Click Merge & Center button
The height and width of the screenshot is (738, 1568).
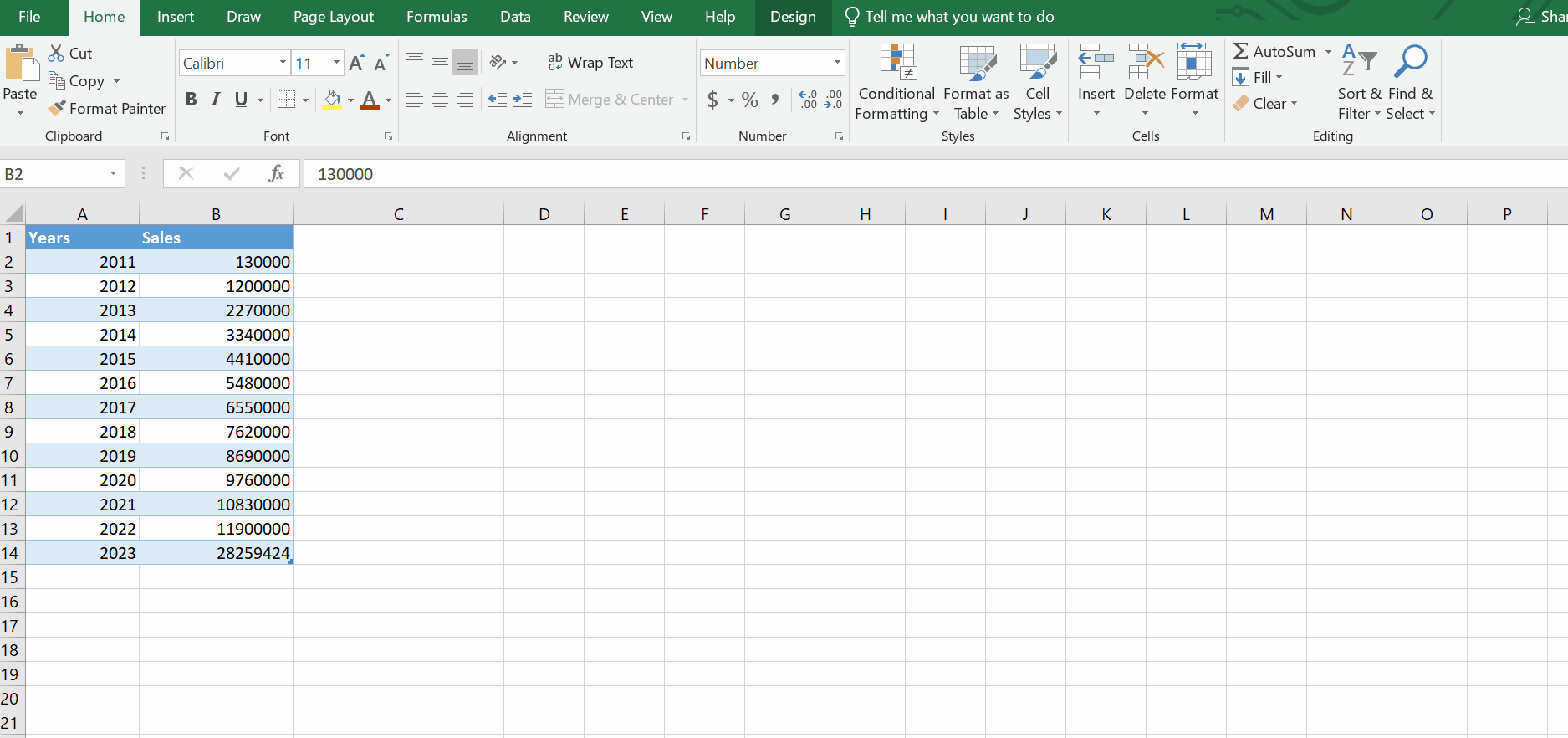pos(610,100)
